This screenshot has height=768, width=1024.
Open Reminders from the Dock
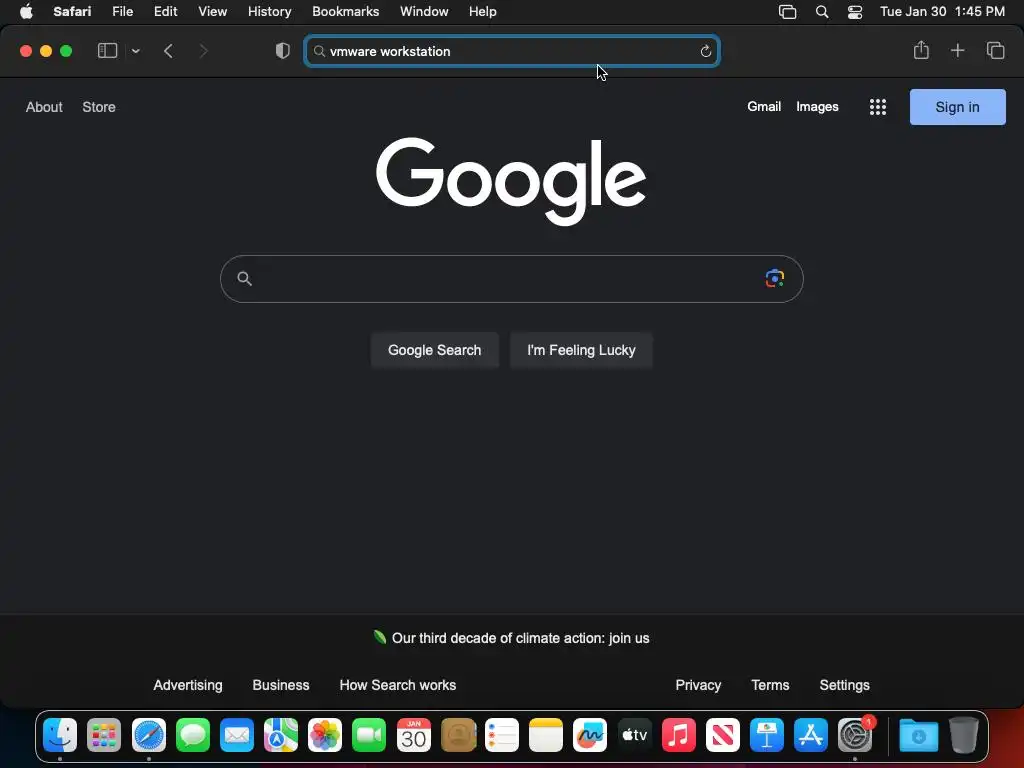tap(502, 735)
